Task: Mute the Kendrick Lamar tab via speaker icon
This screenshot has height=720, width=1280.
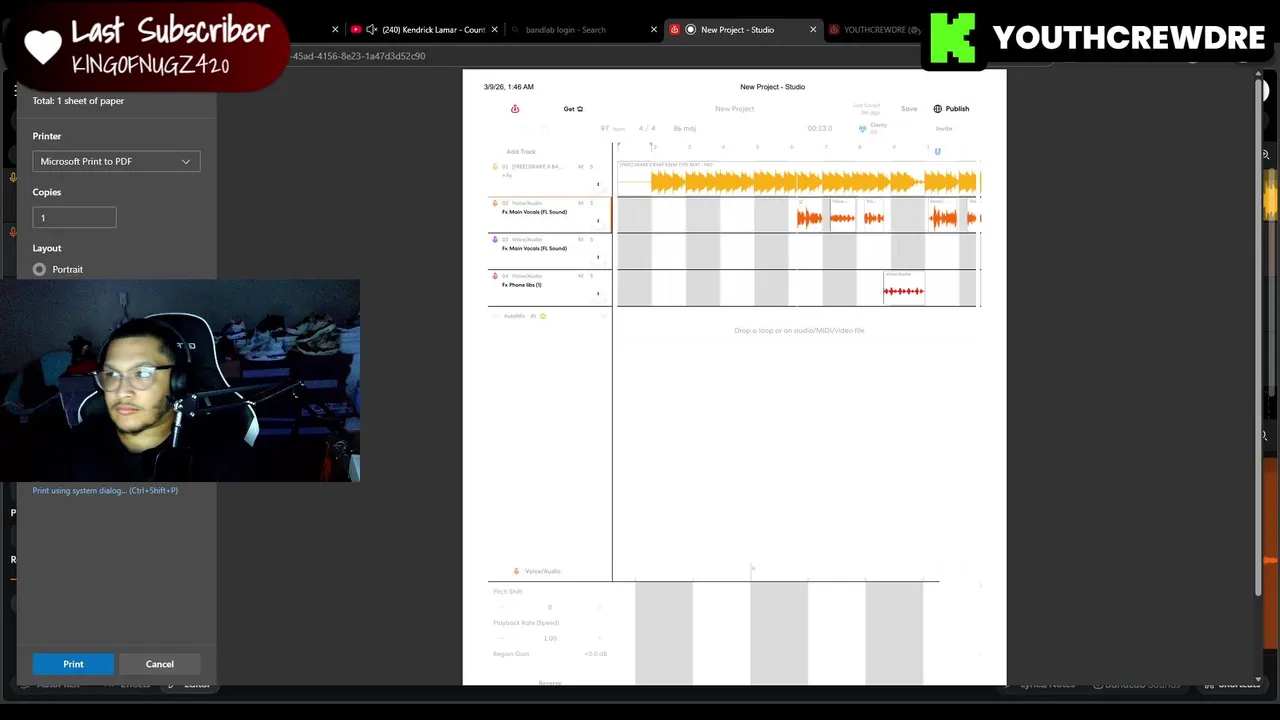Action: click(372, 30)
